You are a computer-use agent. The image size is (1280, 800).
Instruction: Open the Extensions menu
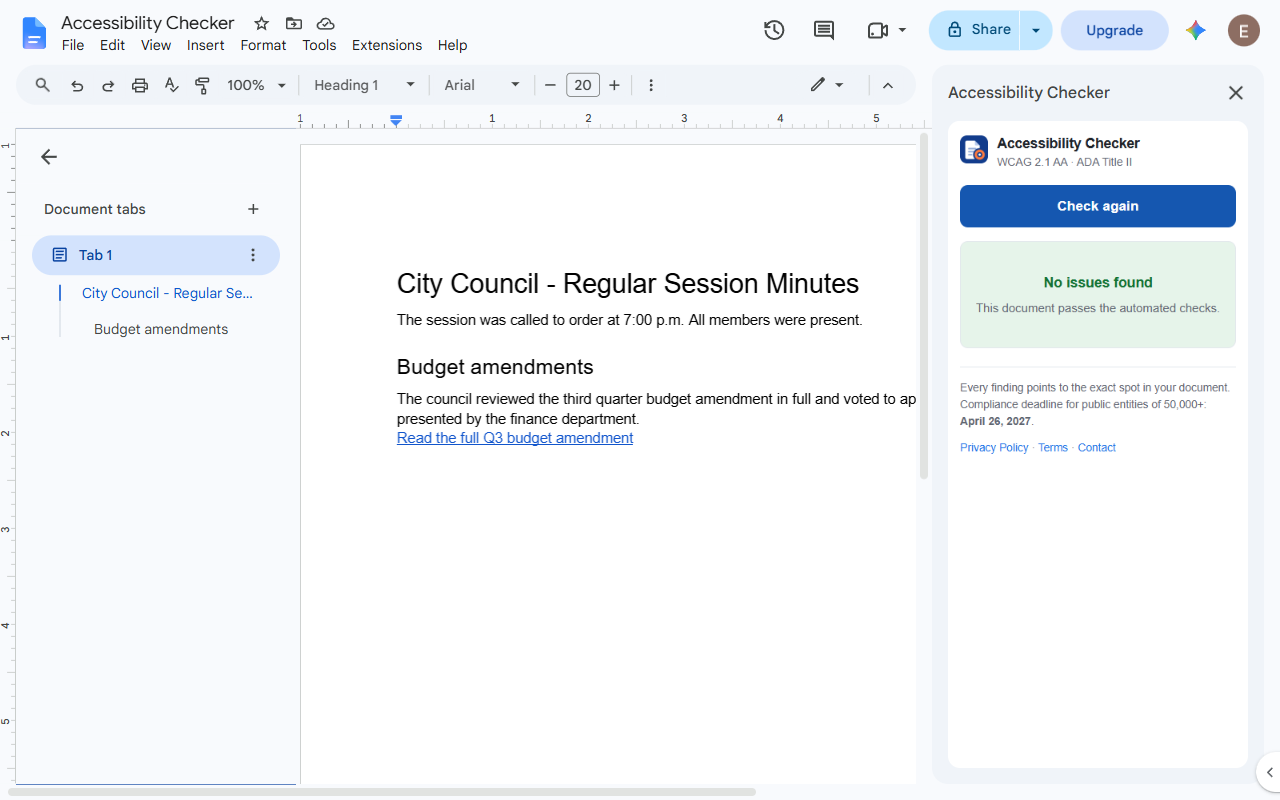pos(387,45)
